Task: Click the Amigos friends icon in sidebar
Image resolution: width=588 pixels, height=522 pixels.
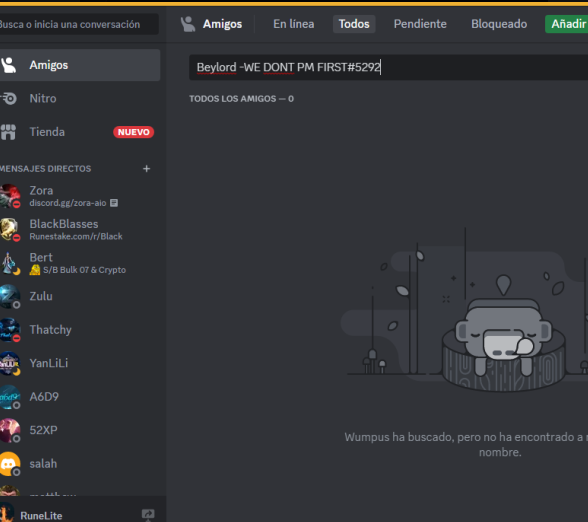Action: (8, 65)
